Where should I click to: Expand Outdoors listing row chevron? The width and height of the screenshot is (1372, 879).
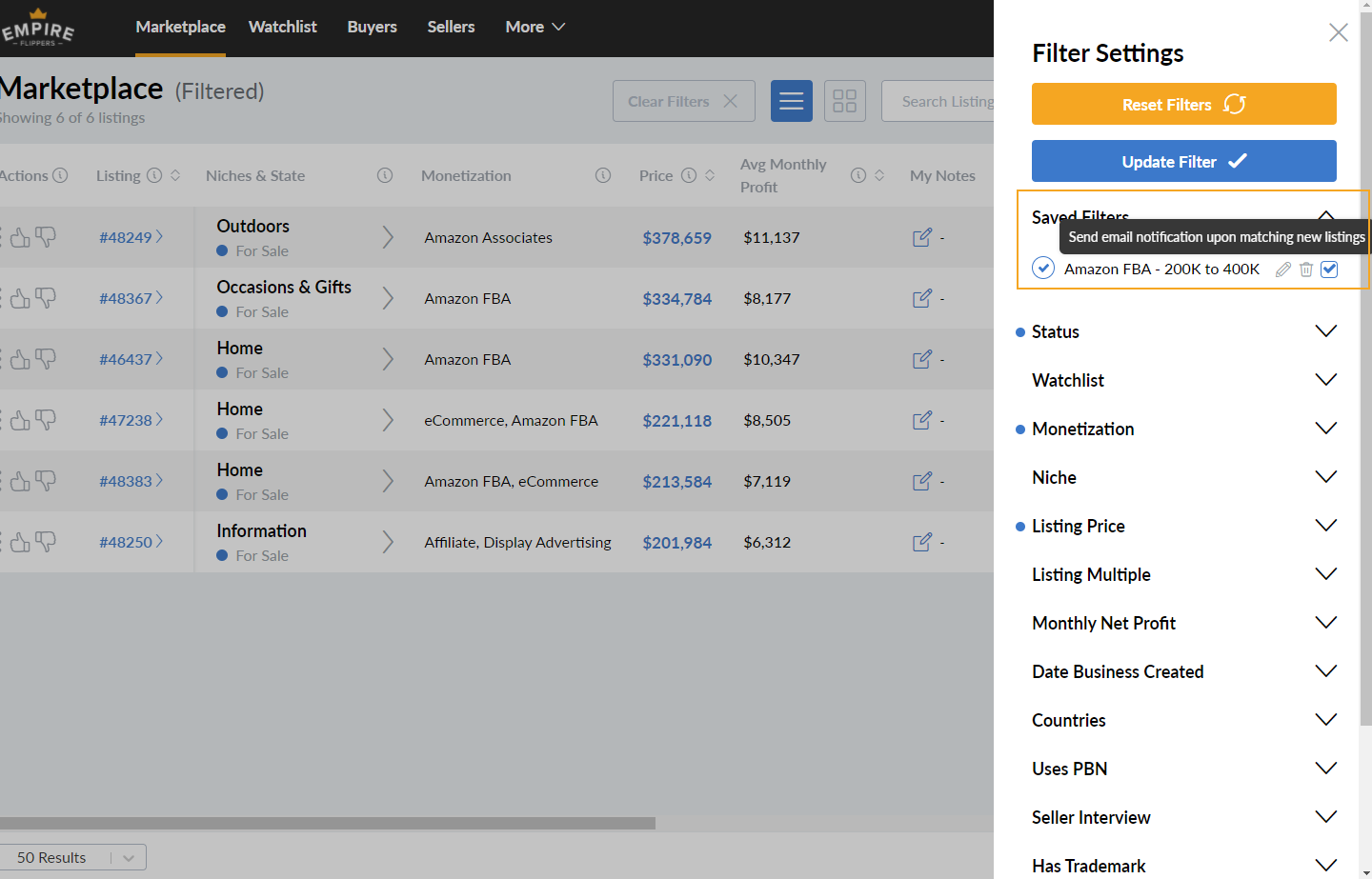[387, 237]
